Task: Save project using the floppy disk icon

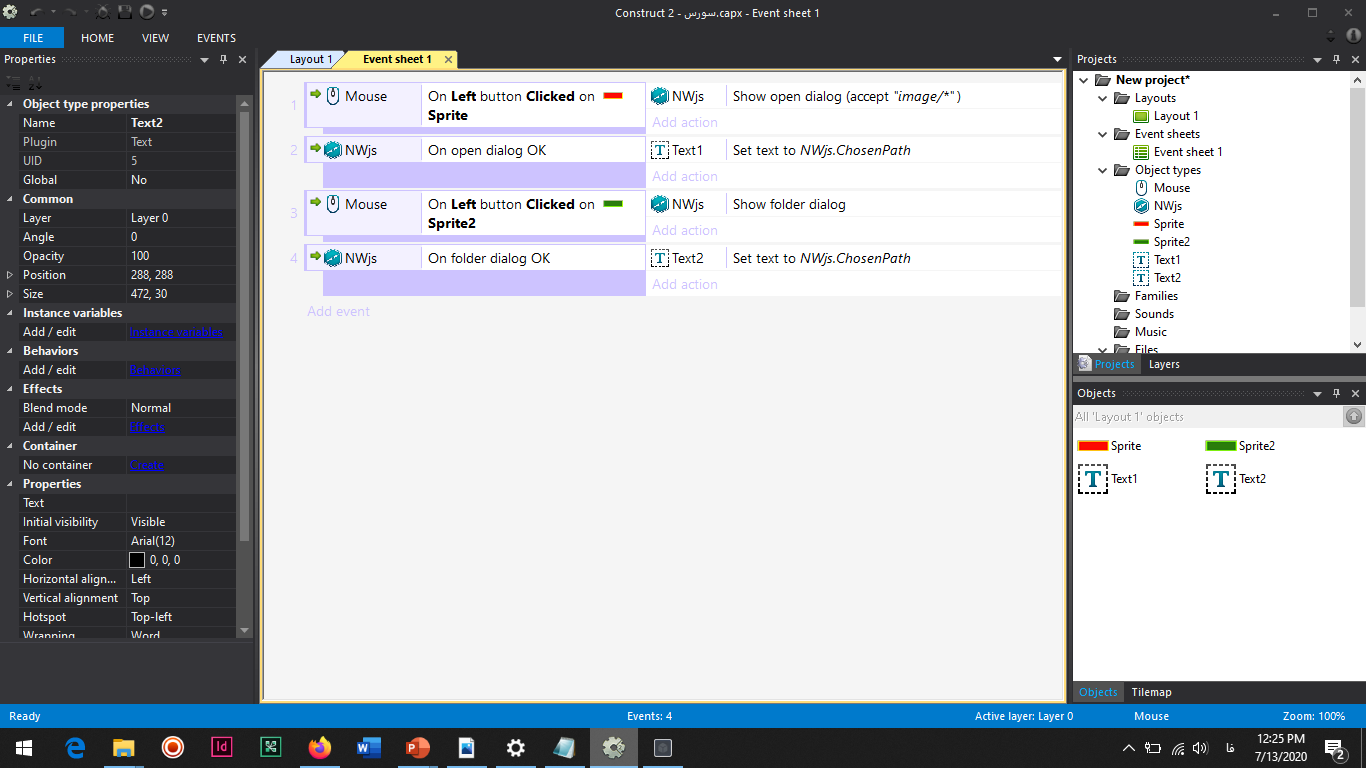Action: (x=125, y=12)
